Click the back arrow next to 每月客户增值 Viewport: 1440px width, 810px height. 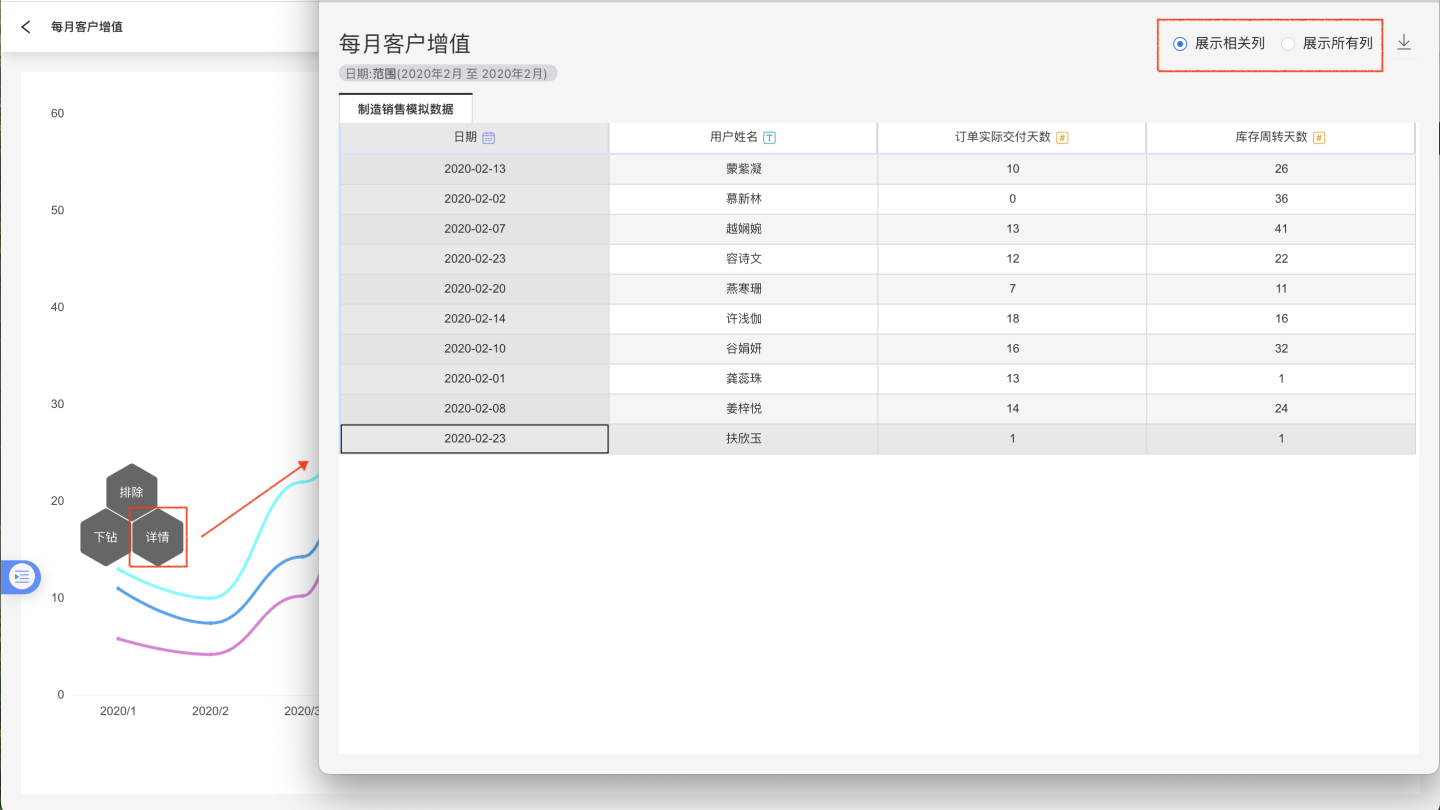coord(26,27)
